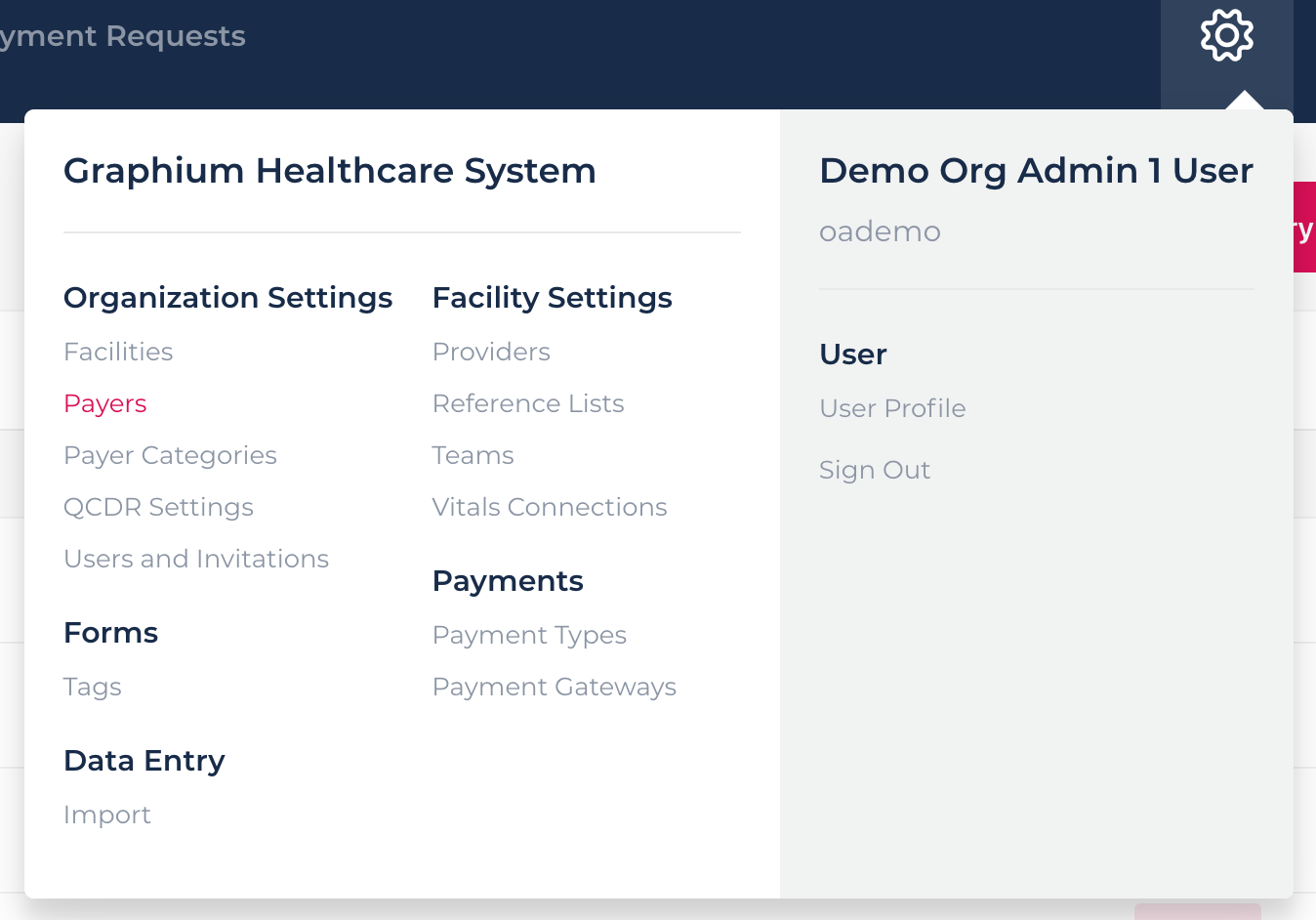Image resolution: width=1316 pixels, height=920 pixels.
Task: Switch to Payment Requests tab
Action: pos(123,36)
